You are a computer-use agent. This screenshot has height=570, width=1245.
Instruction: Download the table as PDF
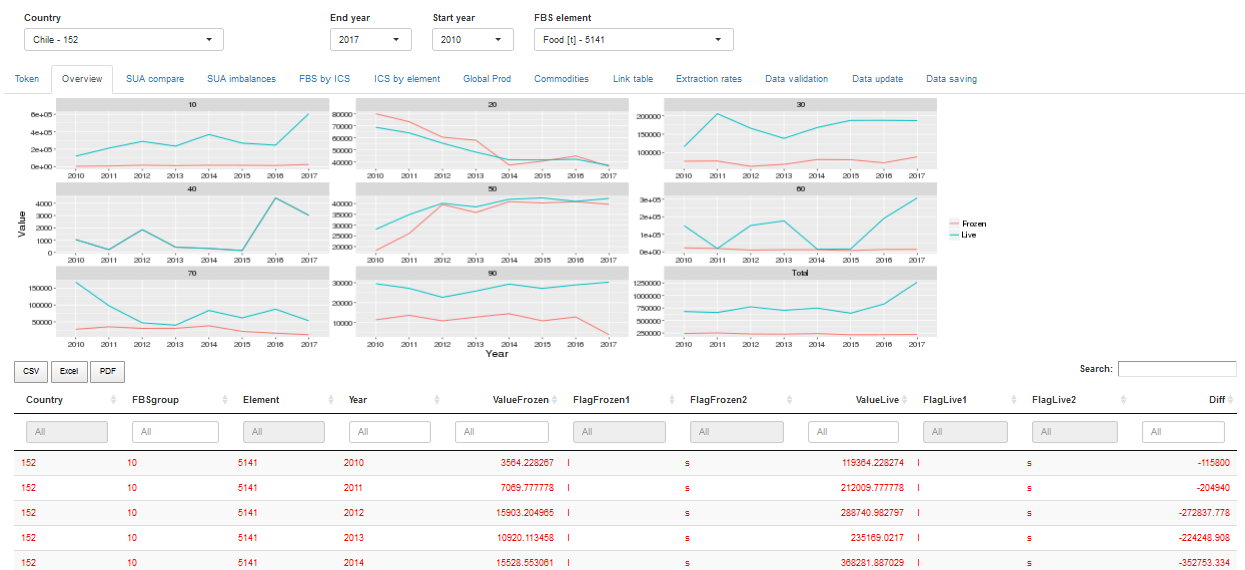click(x=107, y=372)
